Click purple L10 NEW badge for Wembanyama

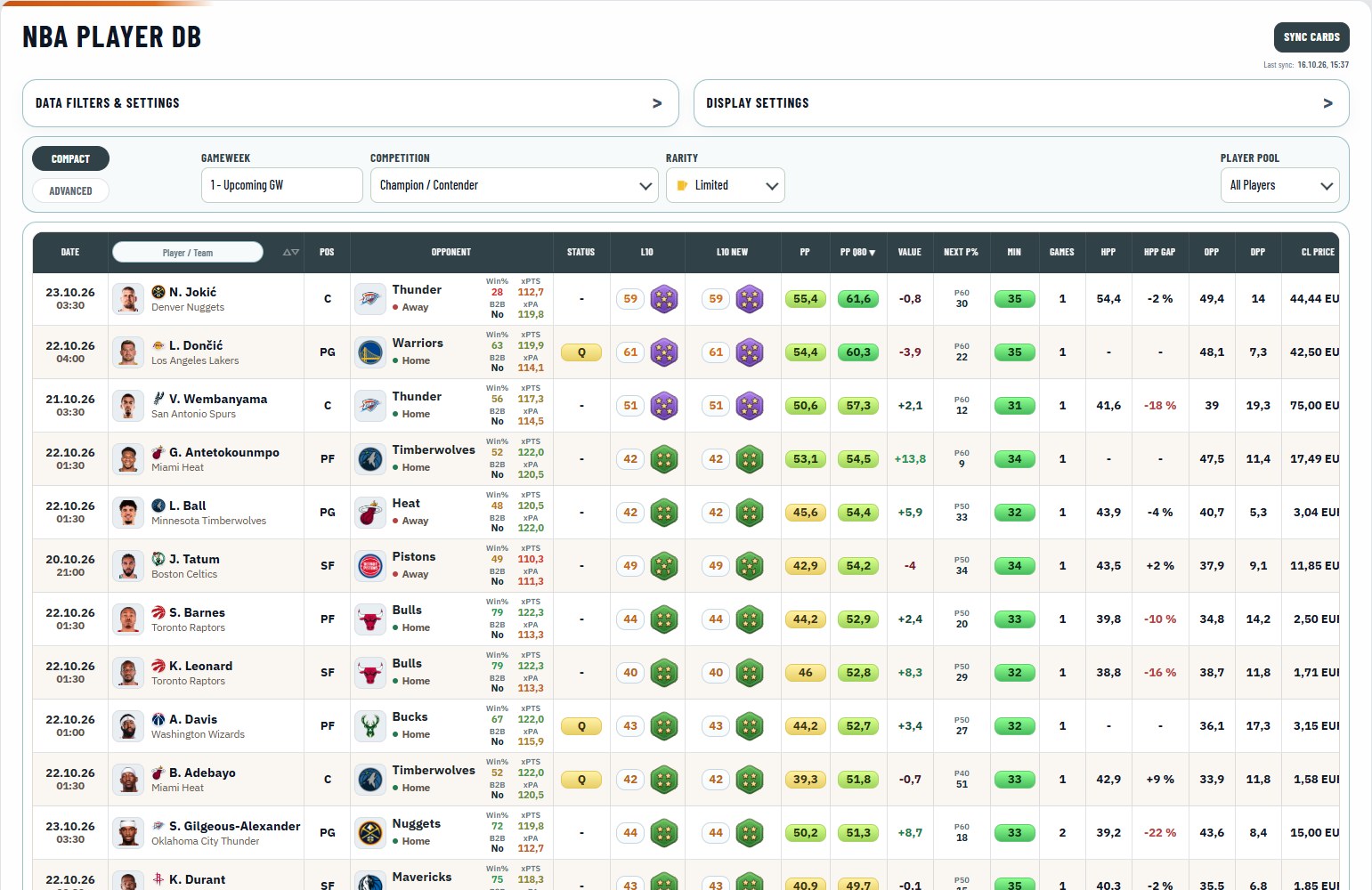(750, 406)
